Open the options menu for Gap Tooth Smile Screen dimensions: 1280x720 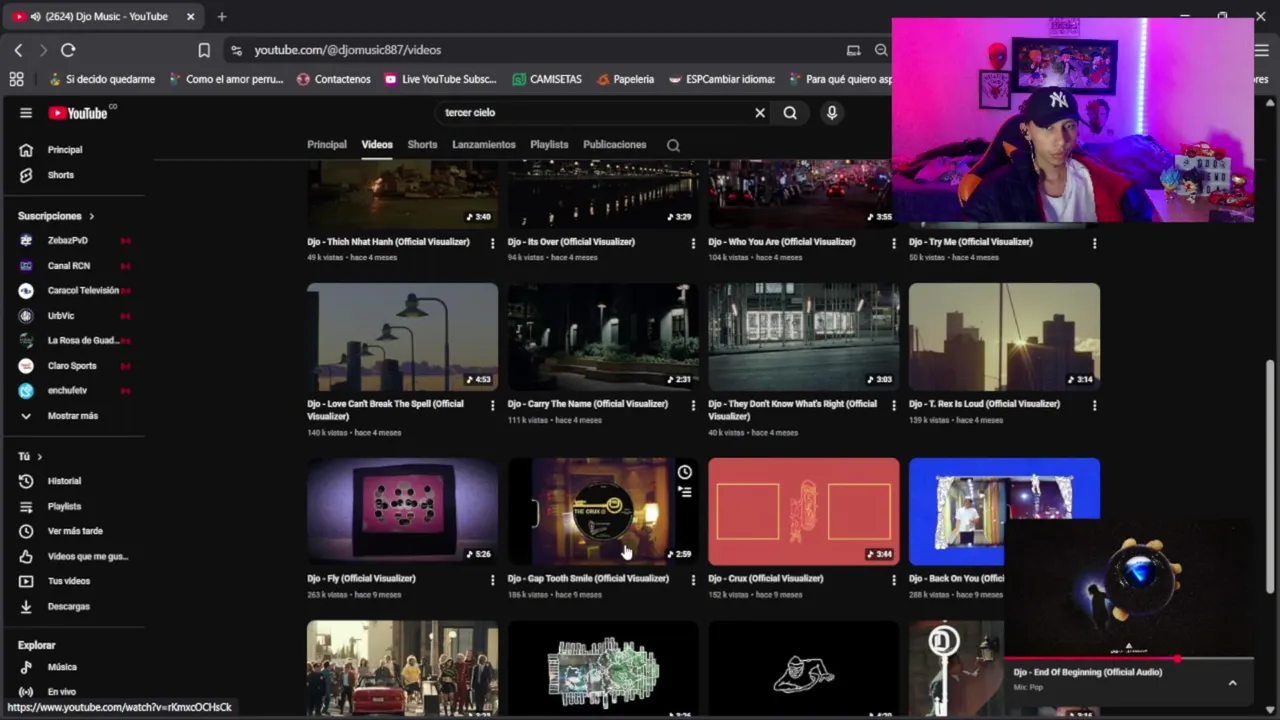pyautogui.click(x=693, y=579)
